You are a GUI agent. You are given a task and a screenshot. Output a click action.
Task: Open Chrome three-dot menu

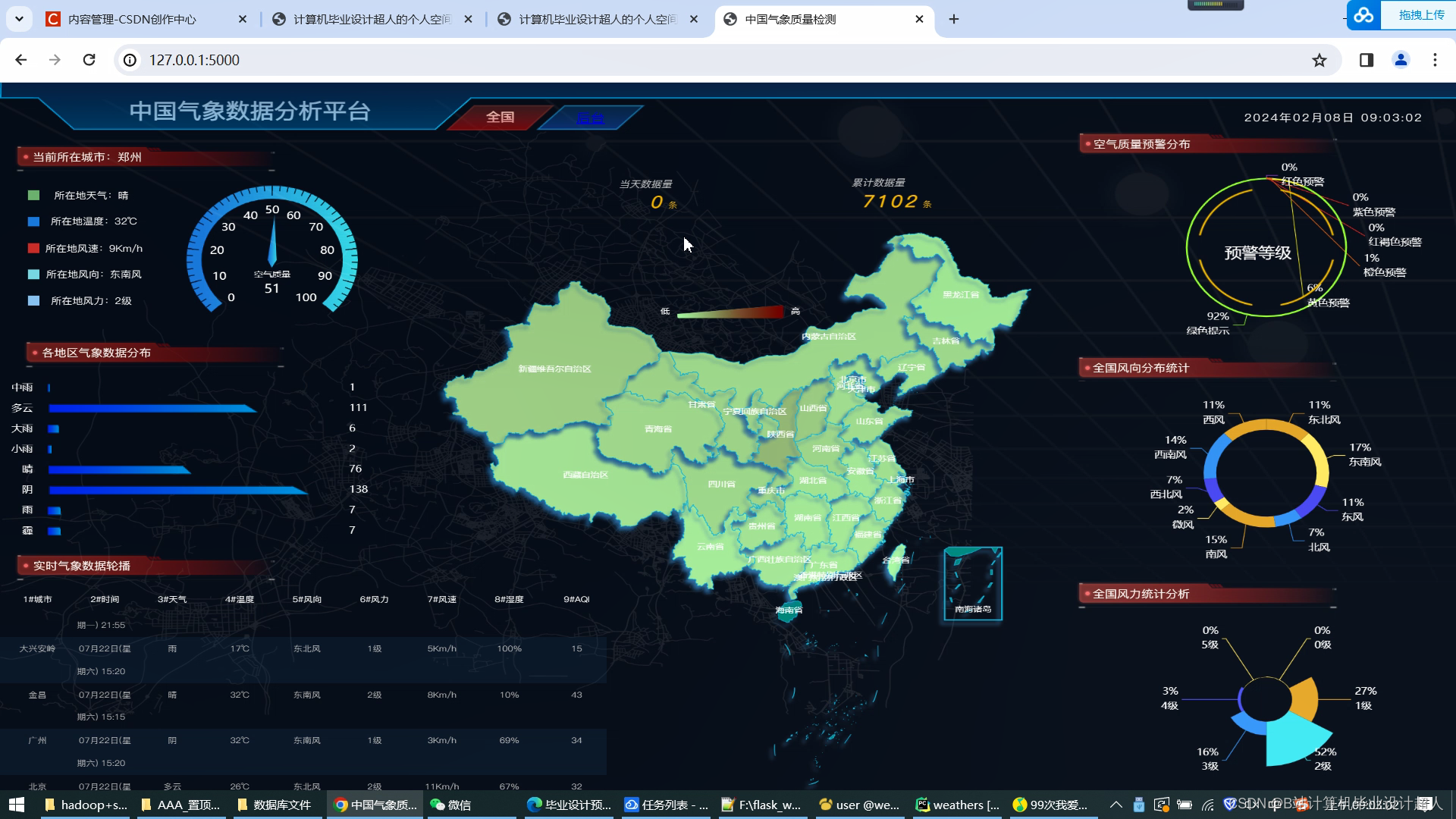[1435, 60]
